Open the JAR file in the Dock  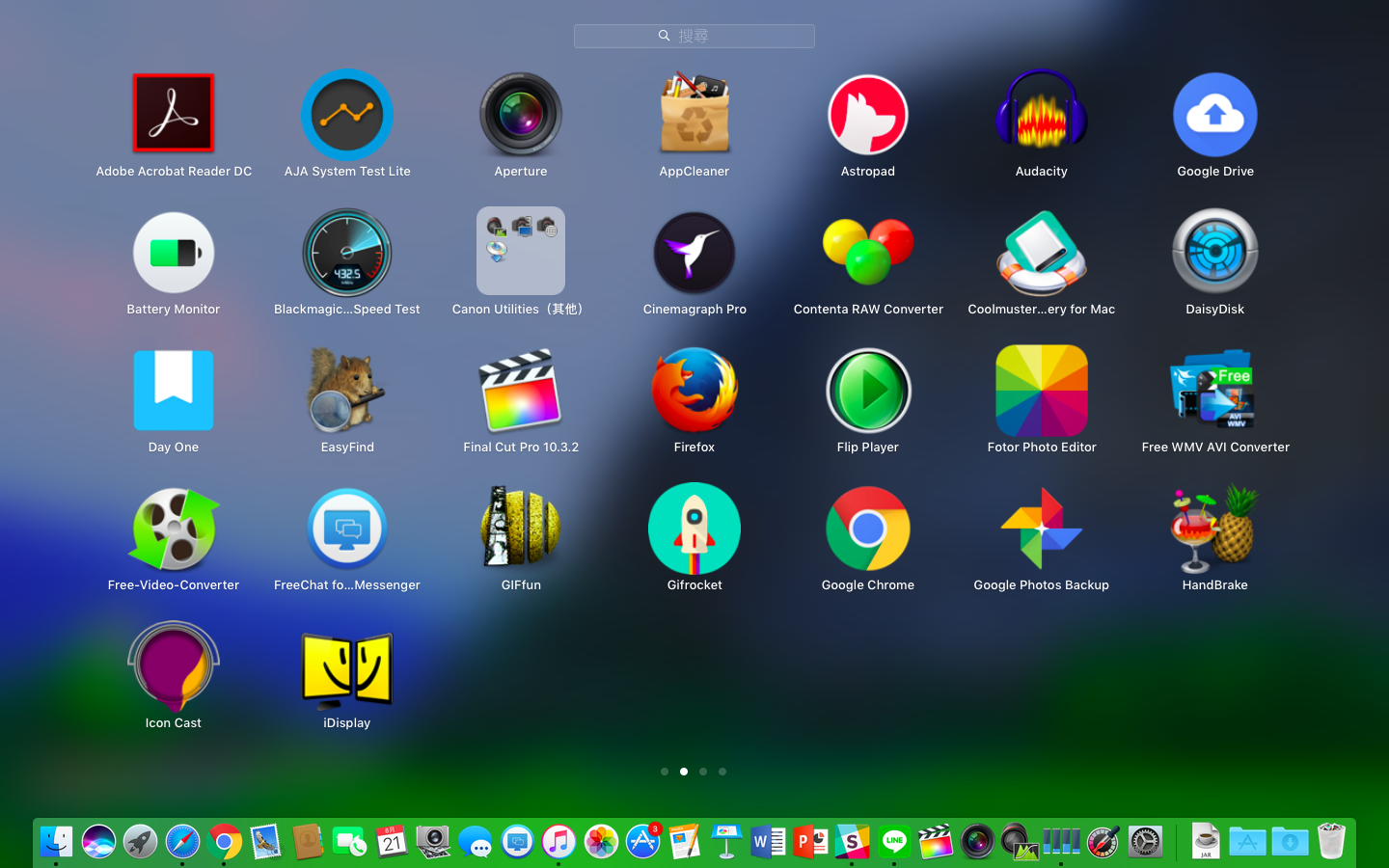click(1206, 842)
